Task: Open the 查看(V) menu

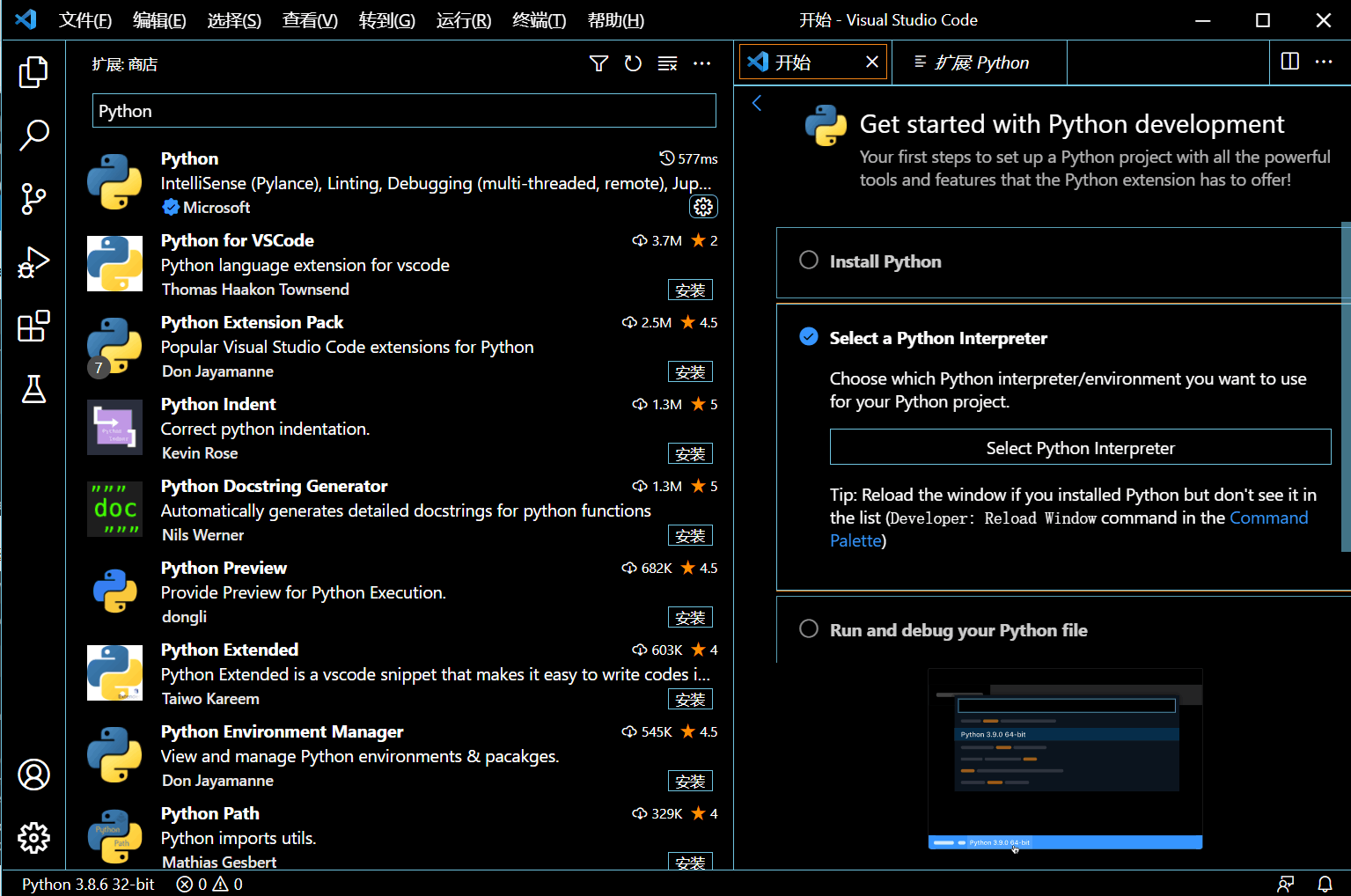Action: pyautogui.click(x=310, y=20)
